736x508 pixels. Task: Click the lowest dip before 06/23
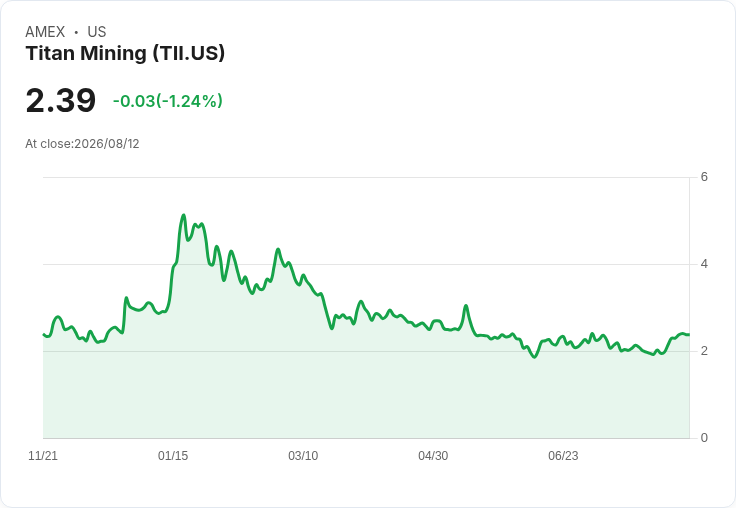[534, 357]
